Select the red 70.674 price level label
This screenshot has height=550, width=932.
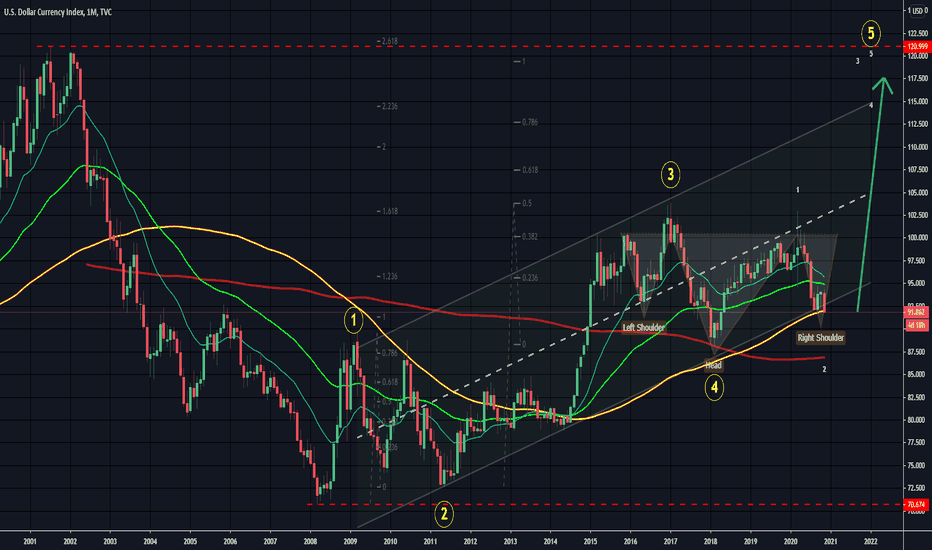pyautogui.click(x=917, y=505)
